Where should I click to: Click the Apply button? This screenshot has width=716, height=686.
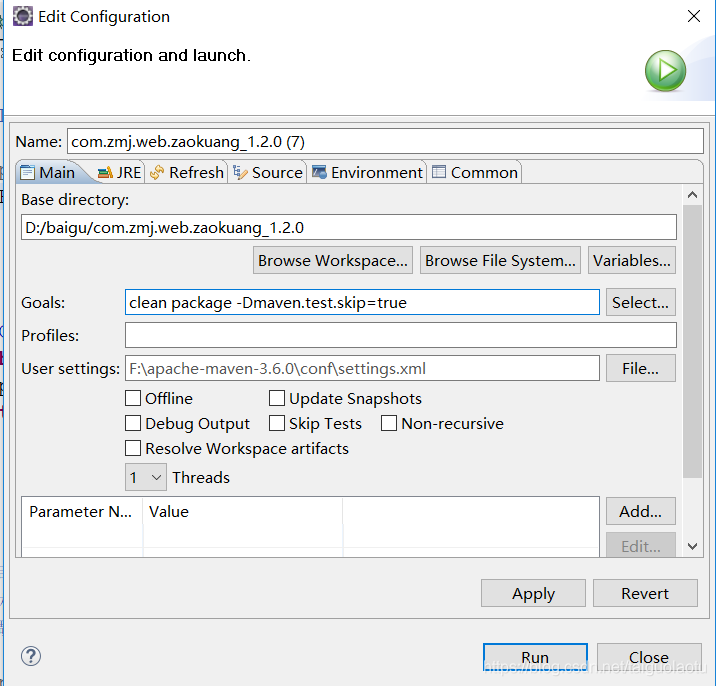tap(533, 593)
